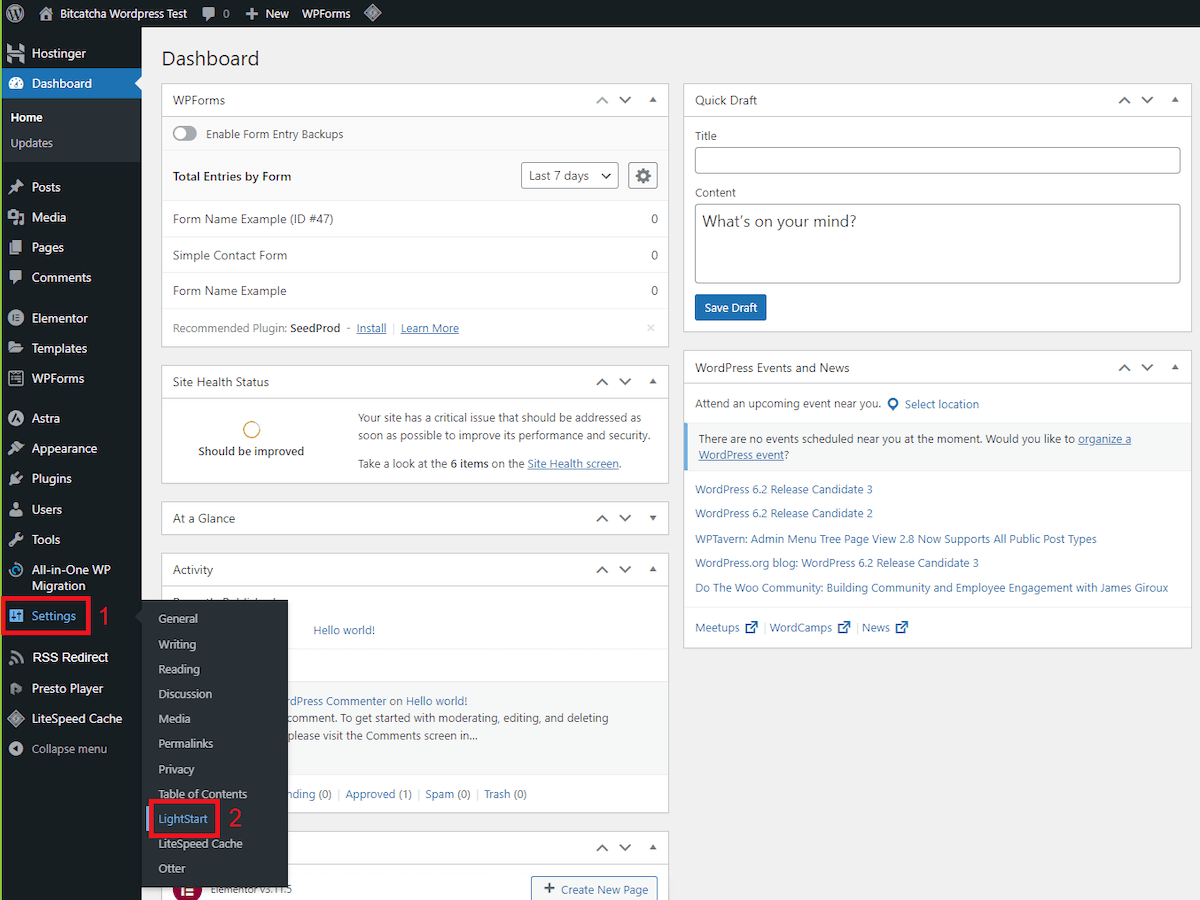Collapse the Quick Draft panel
1200x900 pixels.
point(1176,100)
